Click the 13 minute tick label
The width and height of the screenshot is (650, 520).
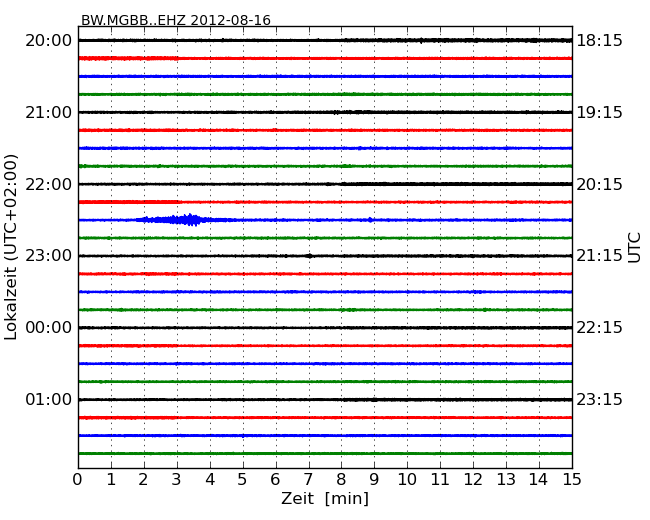coord(506,479)
